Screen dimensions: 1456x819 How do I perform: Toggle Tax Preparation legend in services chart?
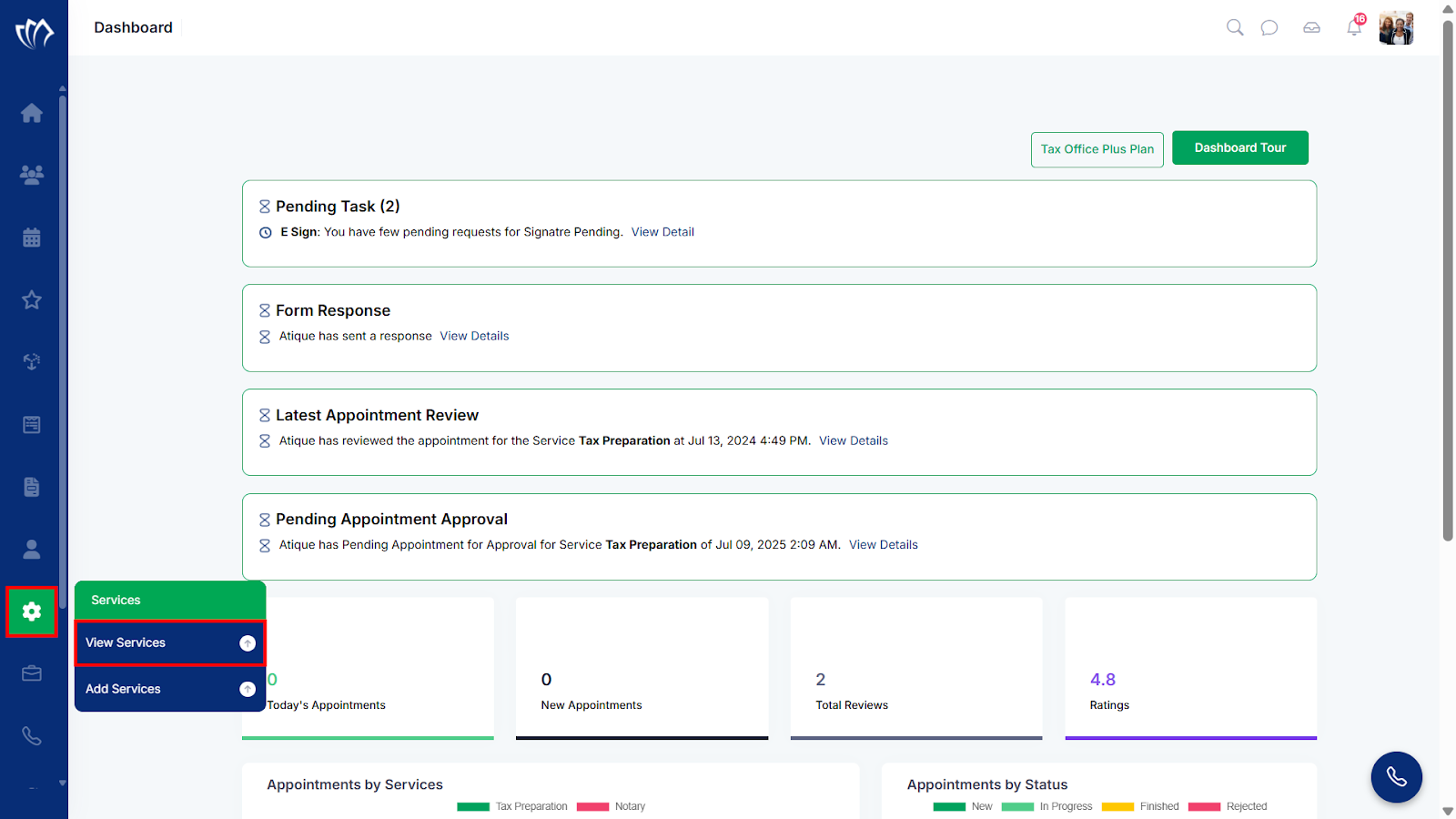pos(512,806)
